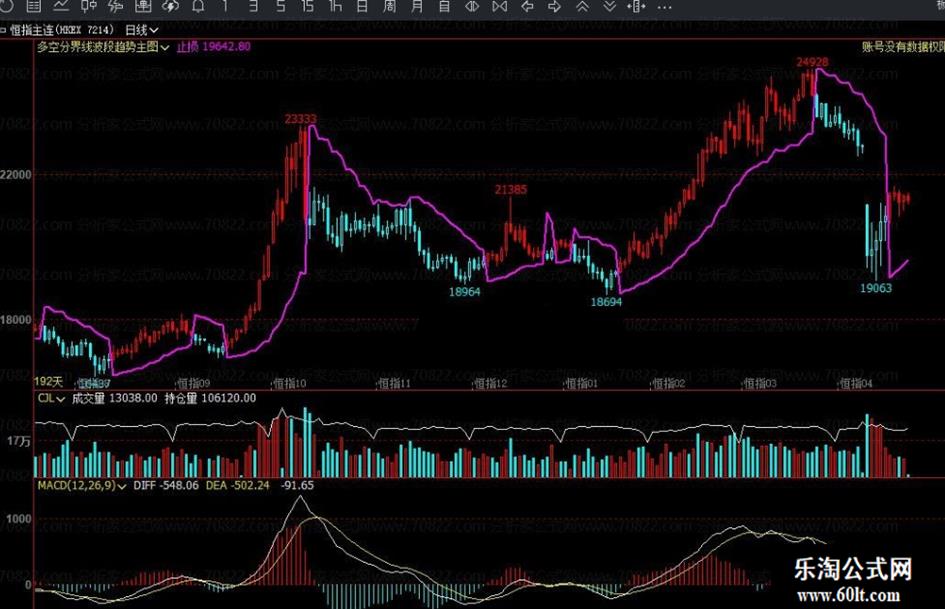The image size is (945, 609).
Task: Select the 3-minute period button
Action: pyautogui.click(x=253, y=6)
